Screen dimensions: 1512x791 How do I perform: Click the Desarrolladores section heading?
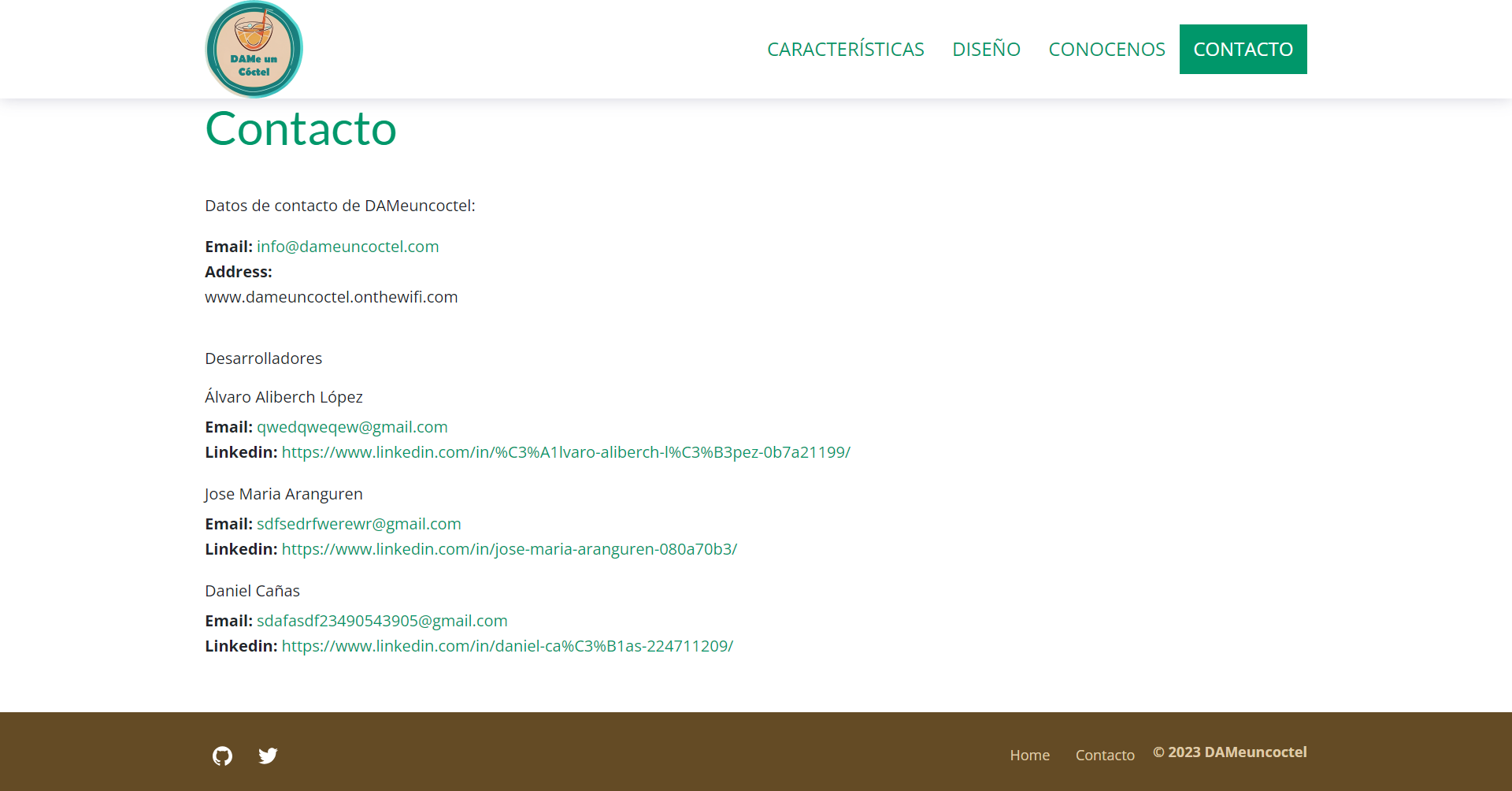pos(263,358)
